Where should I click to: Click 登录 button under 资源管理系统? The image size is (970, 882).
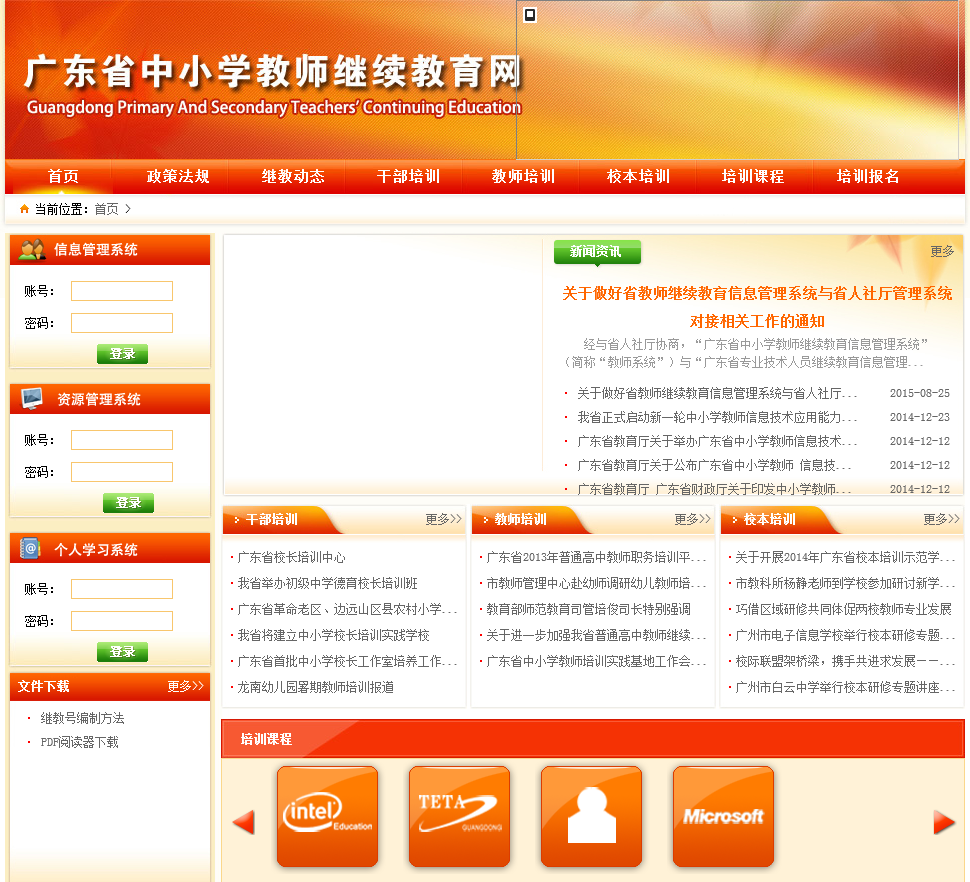[x=128, y=503]
